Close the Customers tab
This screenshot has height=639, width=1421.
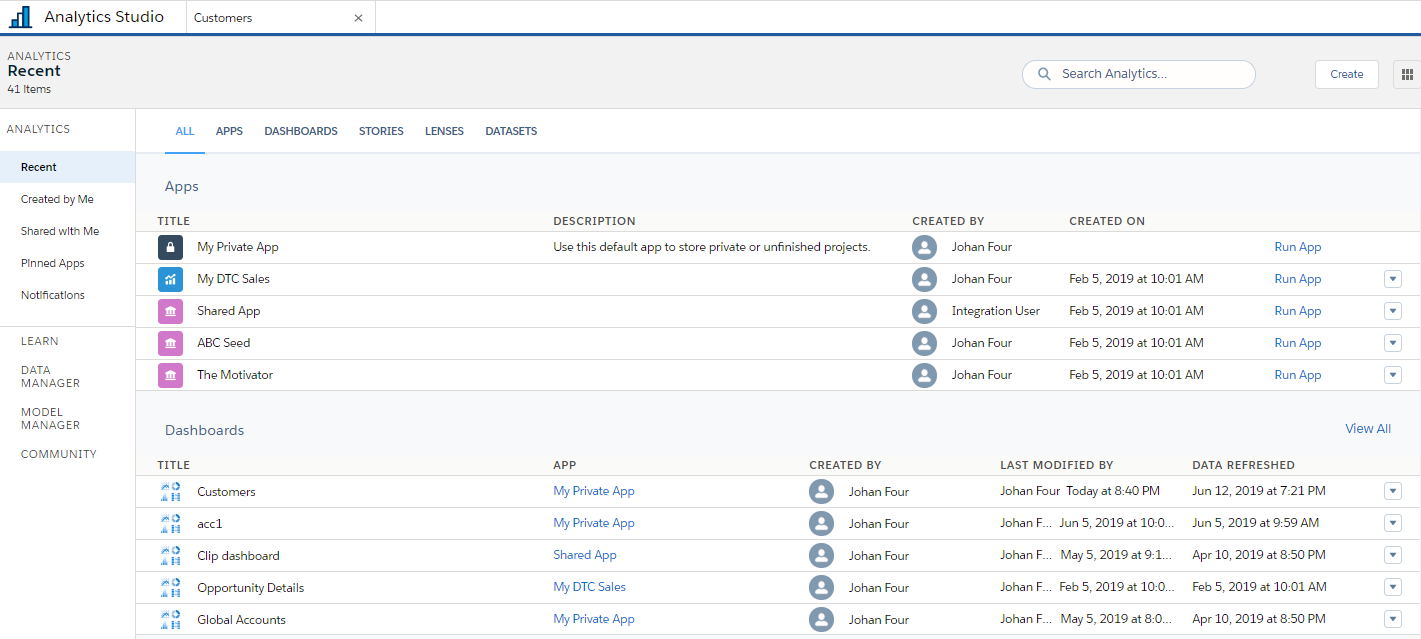[x=358, y=18]
